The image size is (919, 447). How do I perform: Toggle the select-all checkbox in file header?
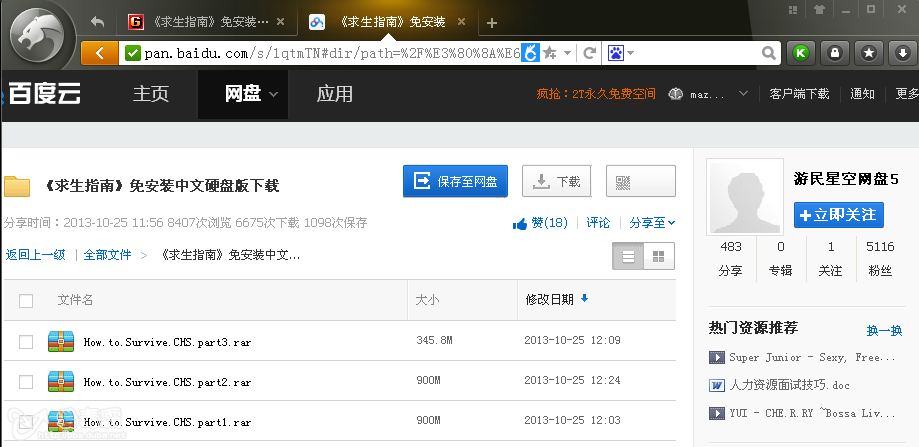pos(26,300)
